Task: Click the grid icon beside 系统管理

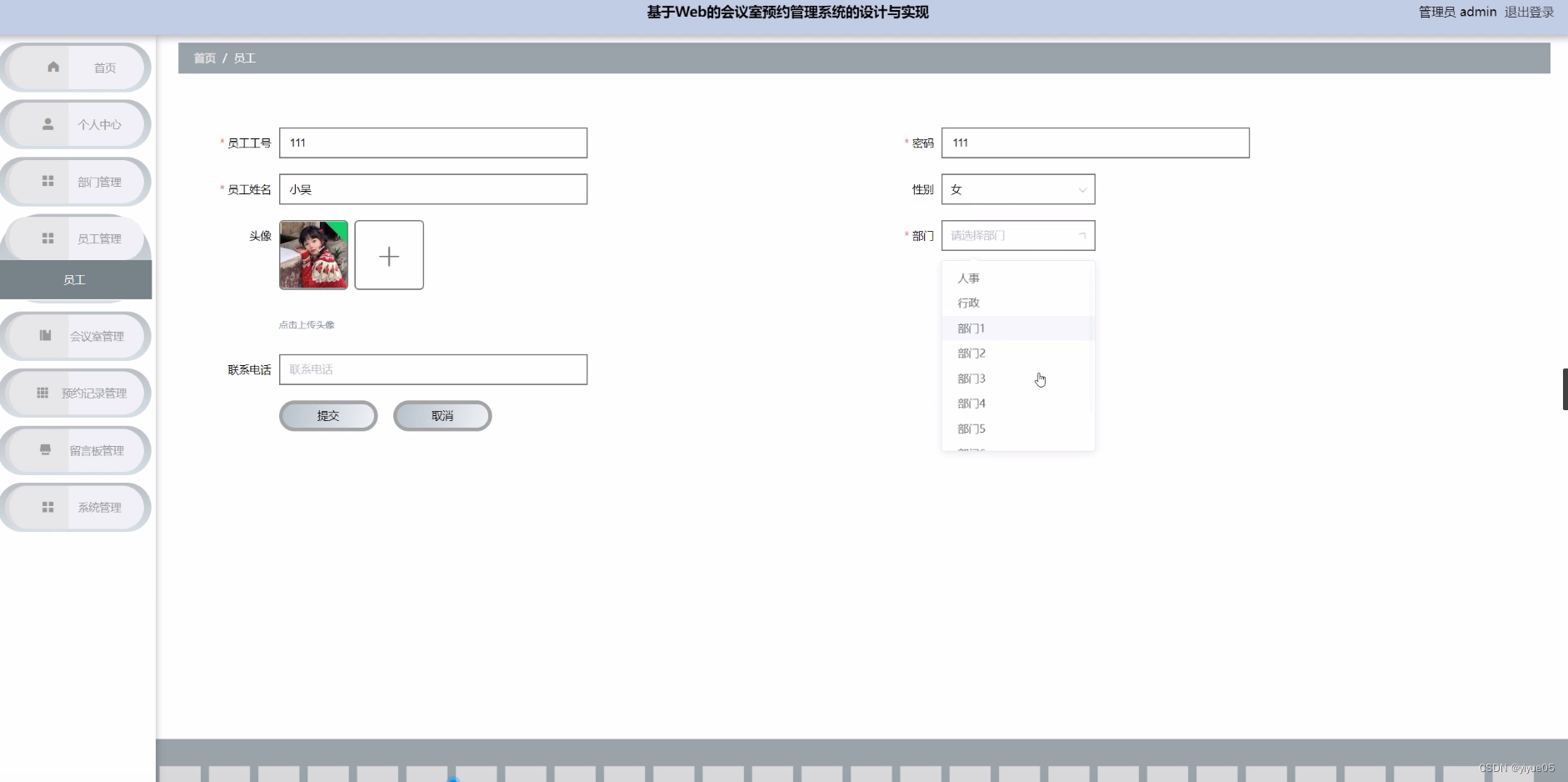Action: point(48,507)
